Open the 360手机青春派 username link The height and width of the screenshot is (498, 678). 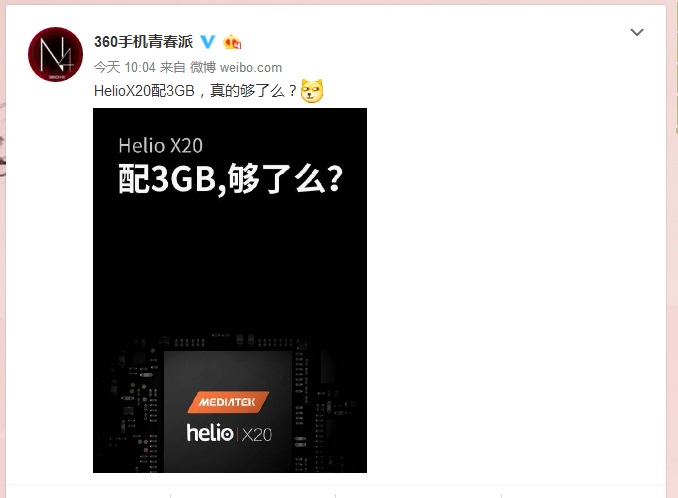click(x=144, y=42)
